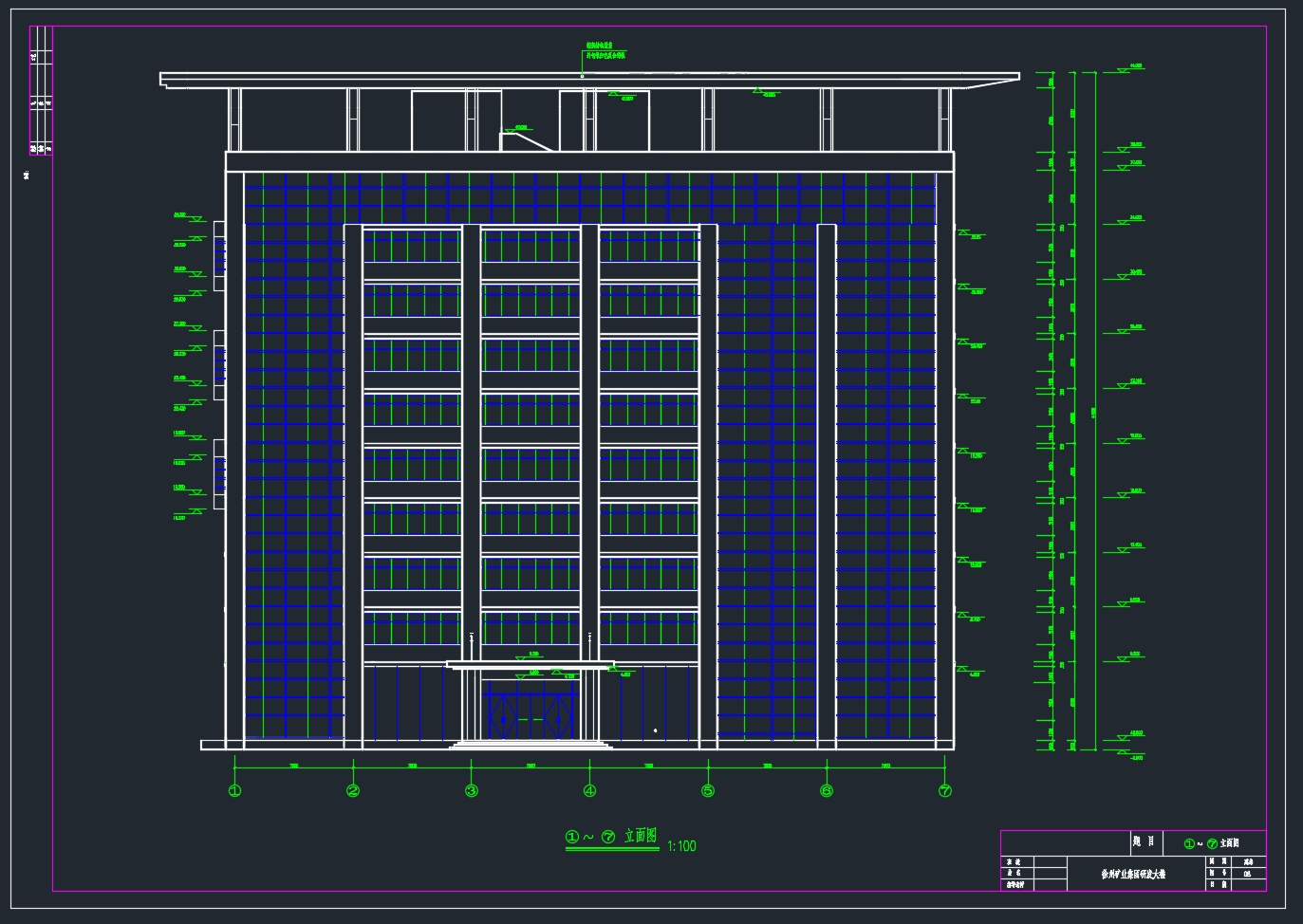Select axis bubble 5 on the dimension line
This screenshot has width=1303, height=924.
click(x=708, y=791)
